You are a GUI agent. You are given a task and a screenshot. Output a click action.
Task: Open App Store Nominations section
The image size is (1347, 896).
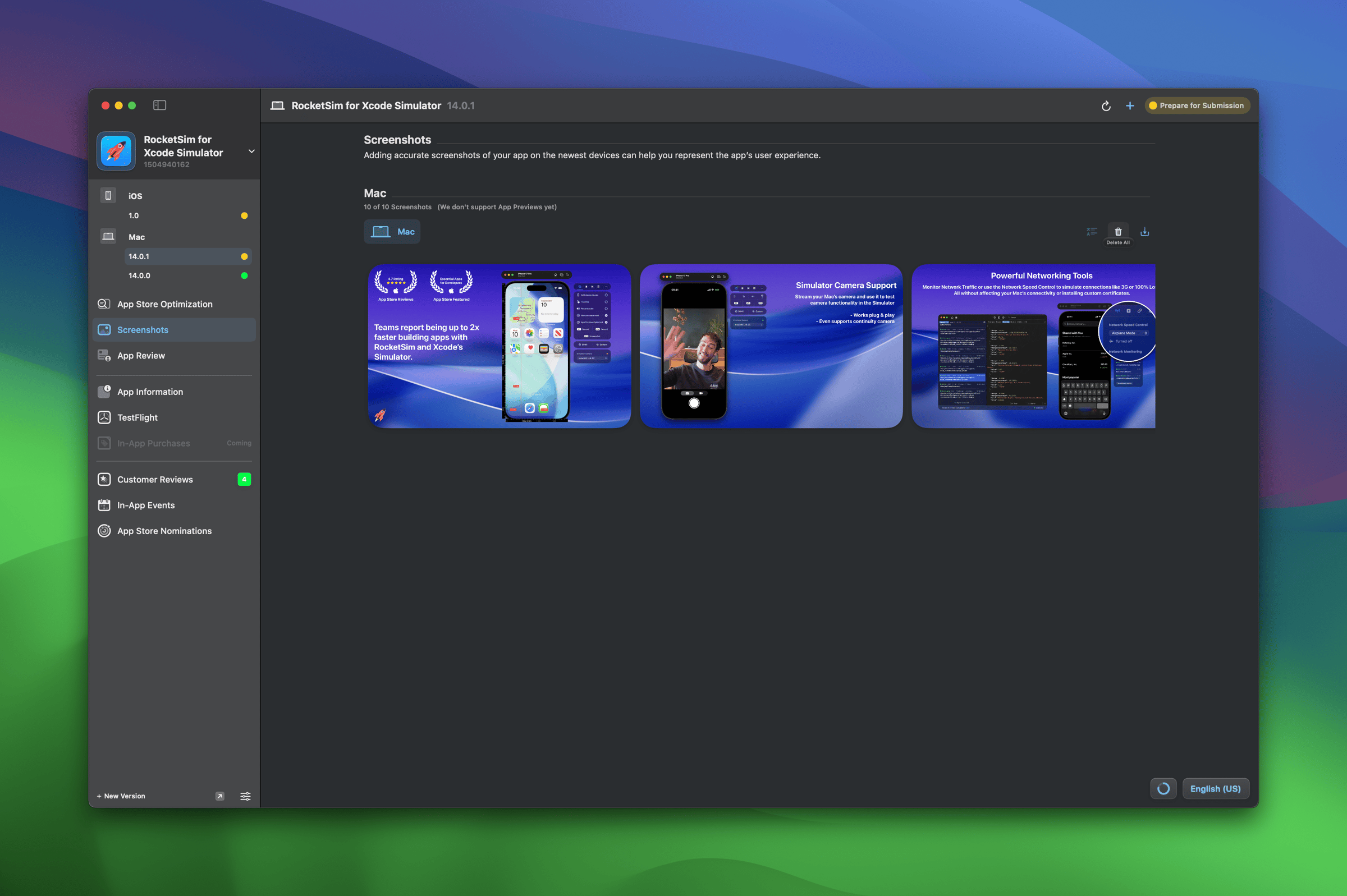[175, 531]
